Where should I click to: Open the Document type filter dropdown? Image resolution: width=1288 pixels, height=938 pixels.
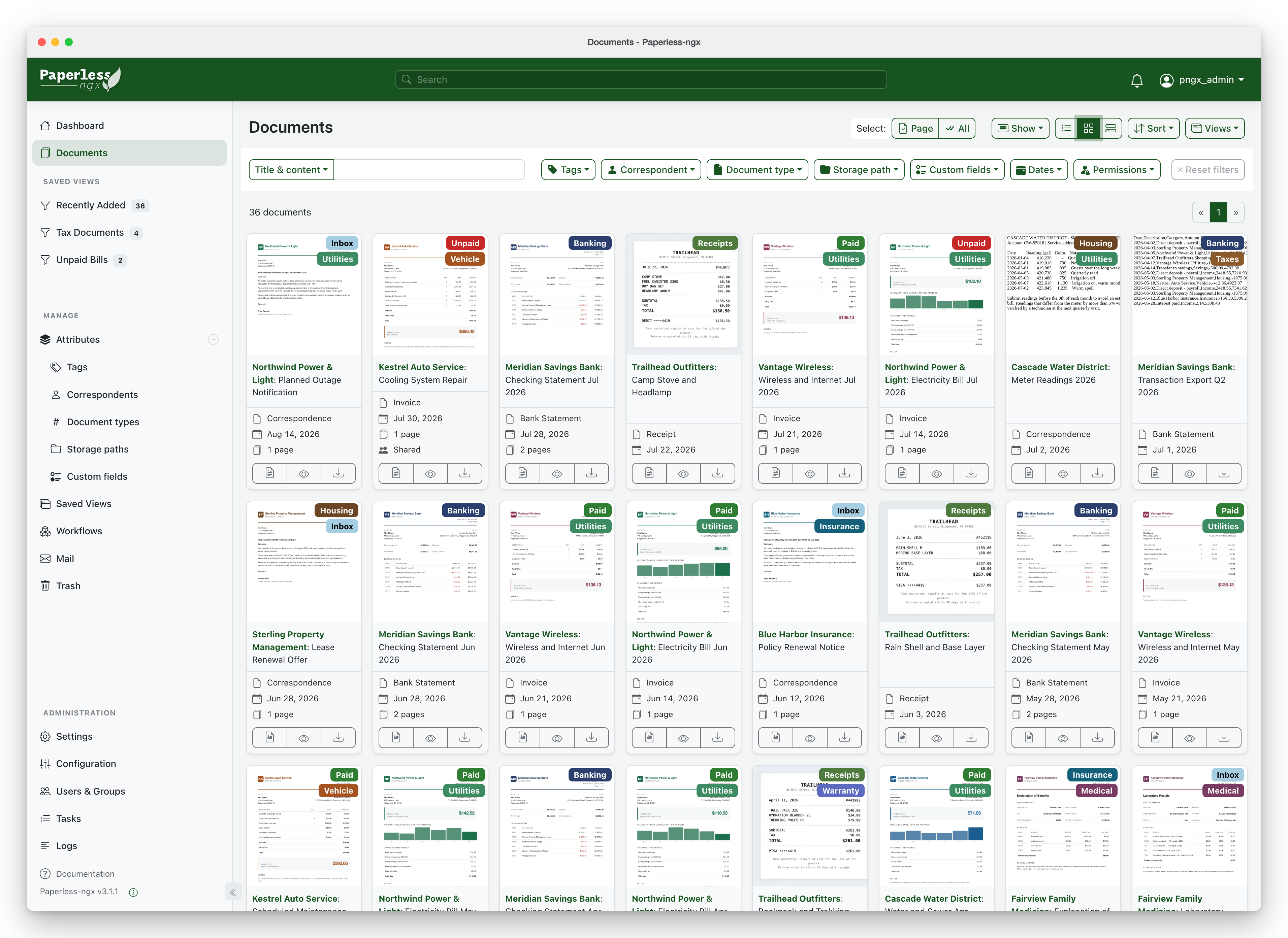pyautogui.click(x=757, y=170)
